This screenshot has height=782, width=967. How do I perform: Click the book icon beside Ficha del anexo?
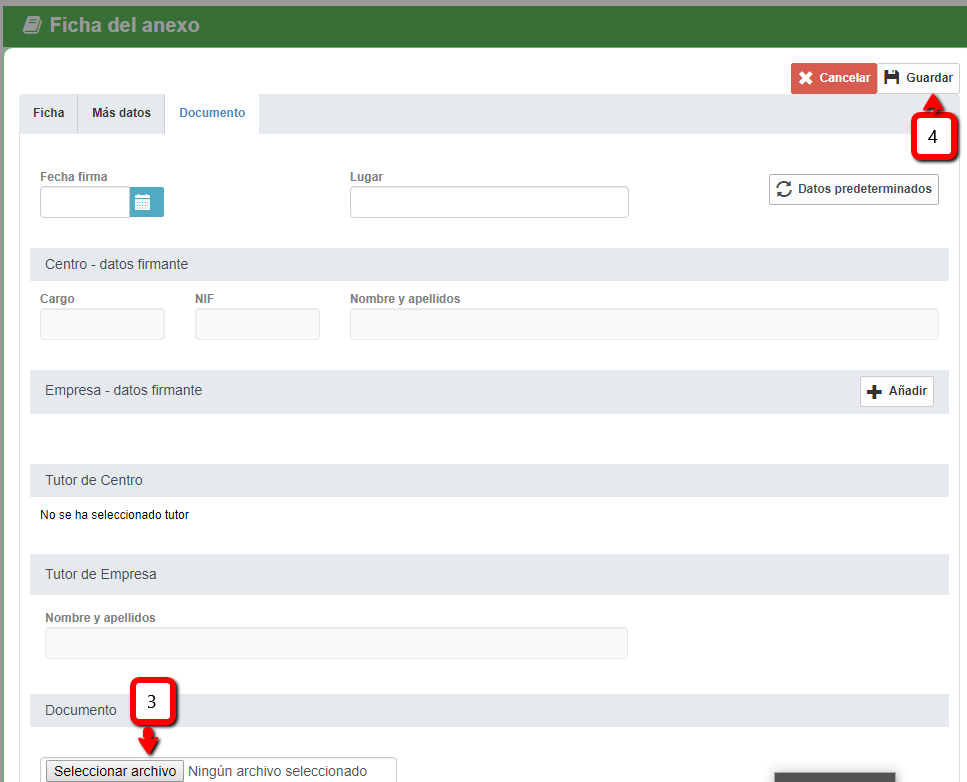pyautogui.click(x=32, y=25)
